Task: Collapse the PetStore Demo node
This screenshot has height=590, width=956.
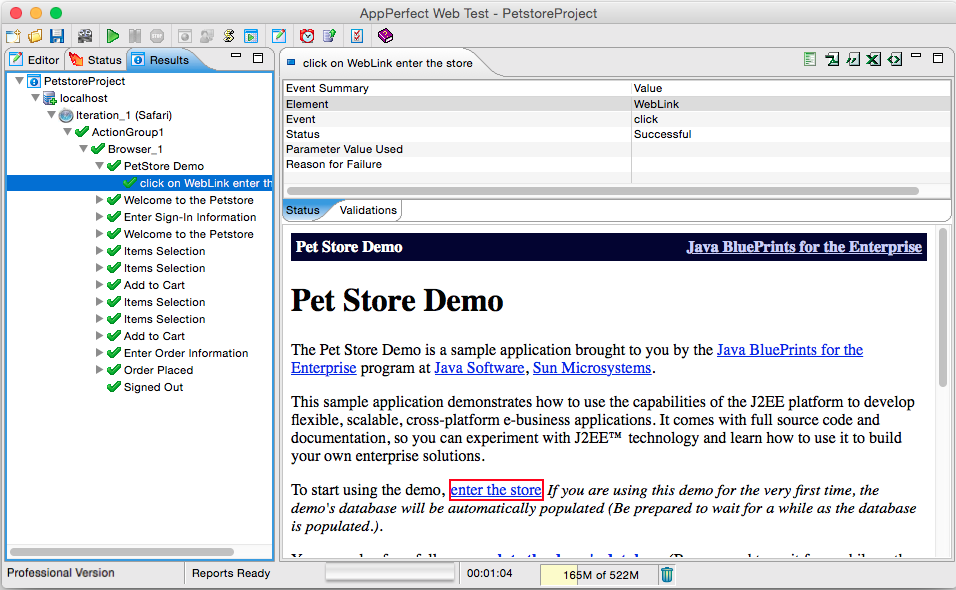Action: 99,166
